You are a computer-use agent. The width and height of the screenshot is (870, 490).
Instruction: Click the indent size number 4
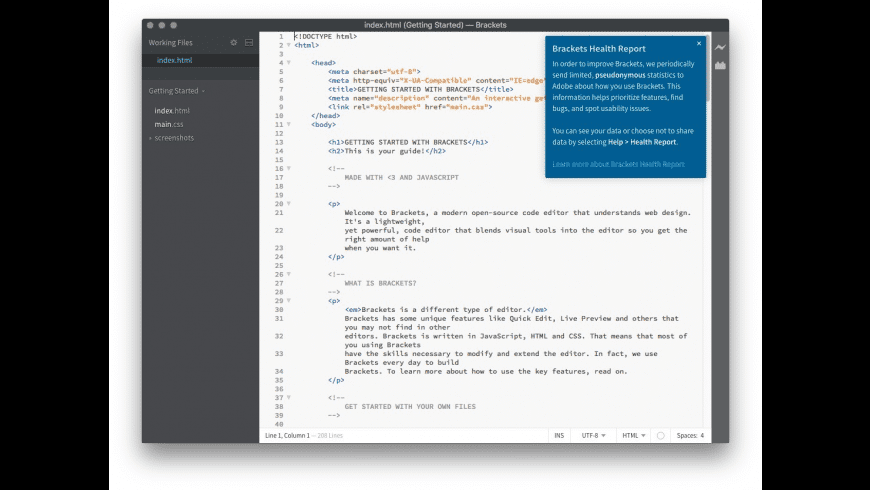pyautogui.click(x=702, y=436)
